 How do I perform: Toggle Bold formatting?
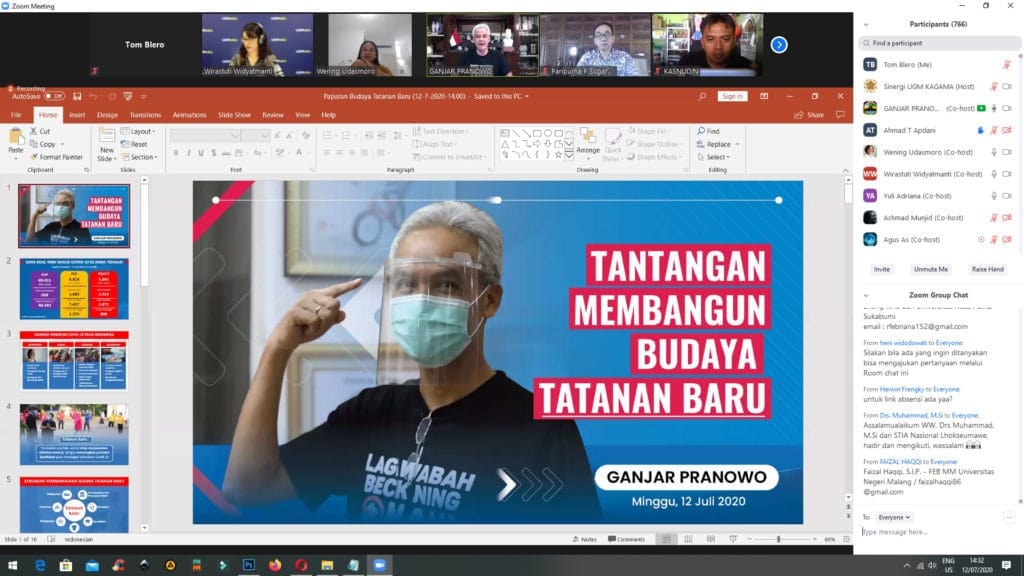click(x=176, y=153)
